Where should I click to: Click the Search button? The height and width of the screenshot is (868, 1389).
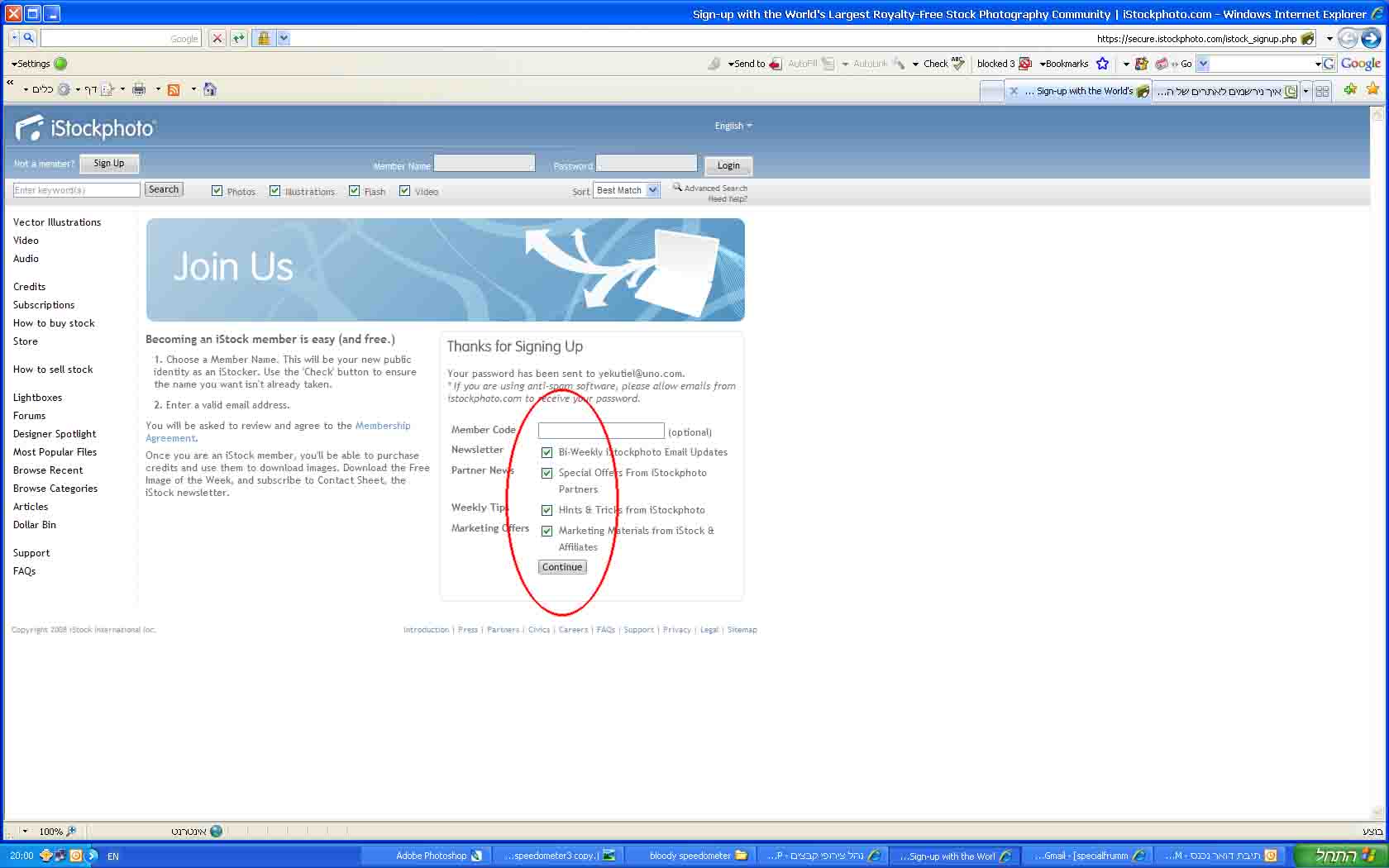164,189
